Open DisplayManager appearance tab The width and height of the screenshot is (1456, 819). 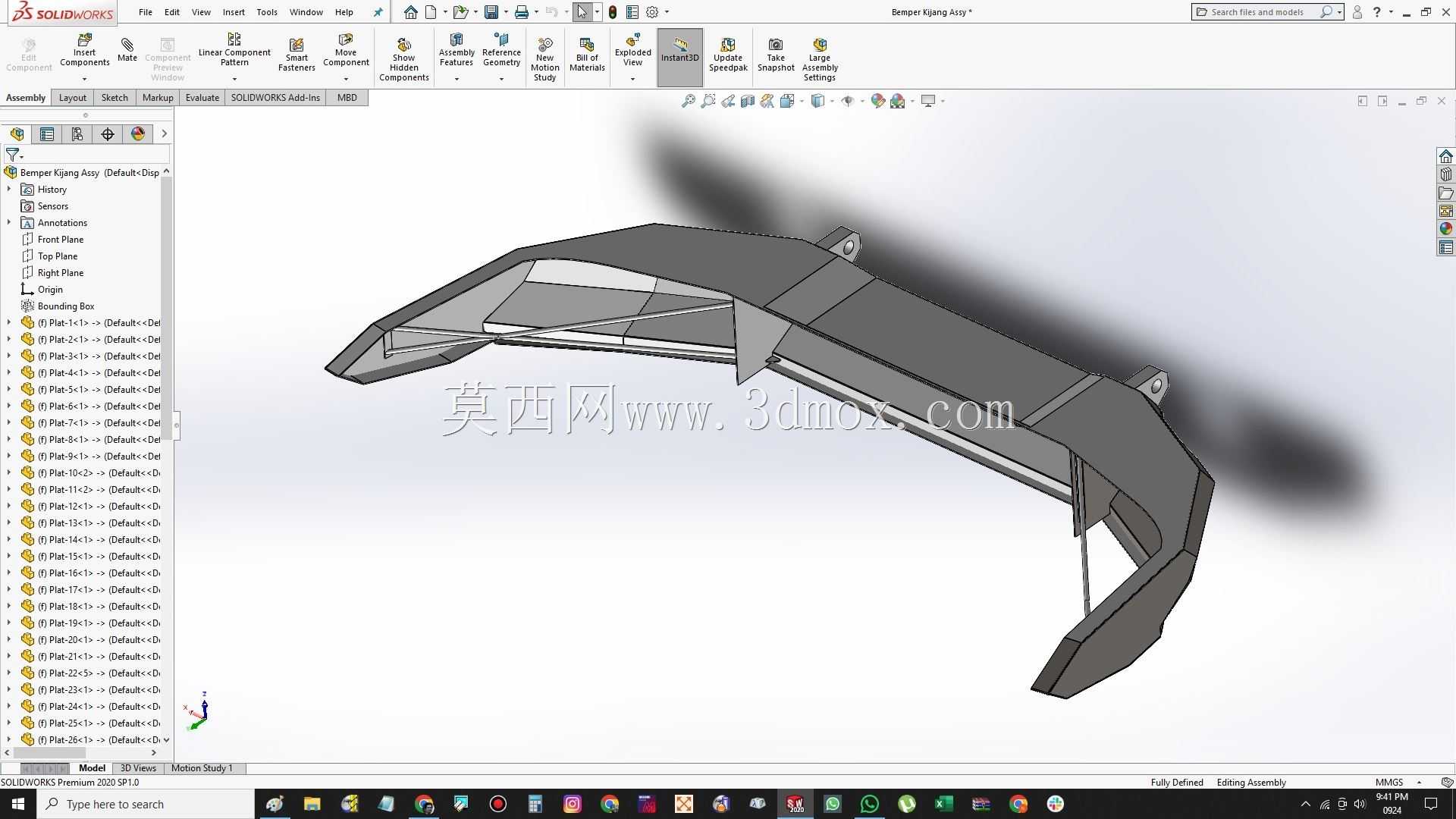(x=138, y=134)
